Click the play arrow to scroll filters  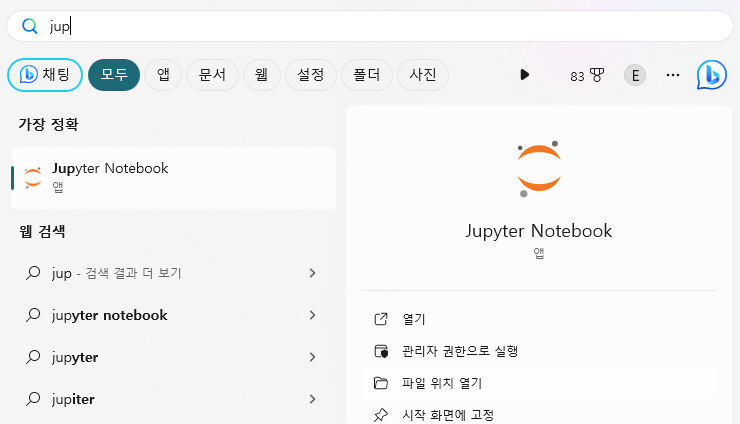(x=524, y=75)
